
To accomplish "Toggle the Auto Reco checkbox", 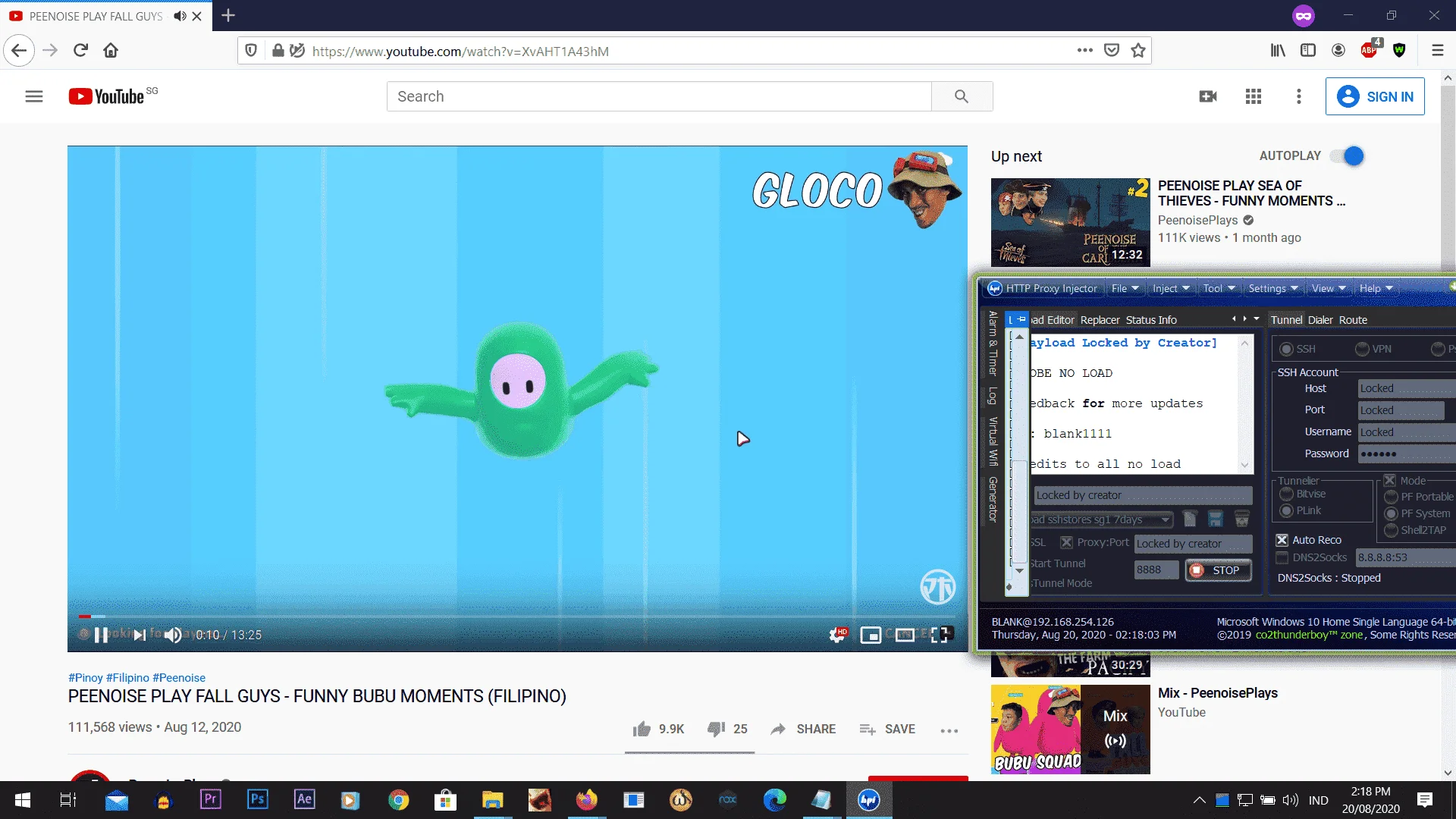I will [x=1282, y=540].
